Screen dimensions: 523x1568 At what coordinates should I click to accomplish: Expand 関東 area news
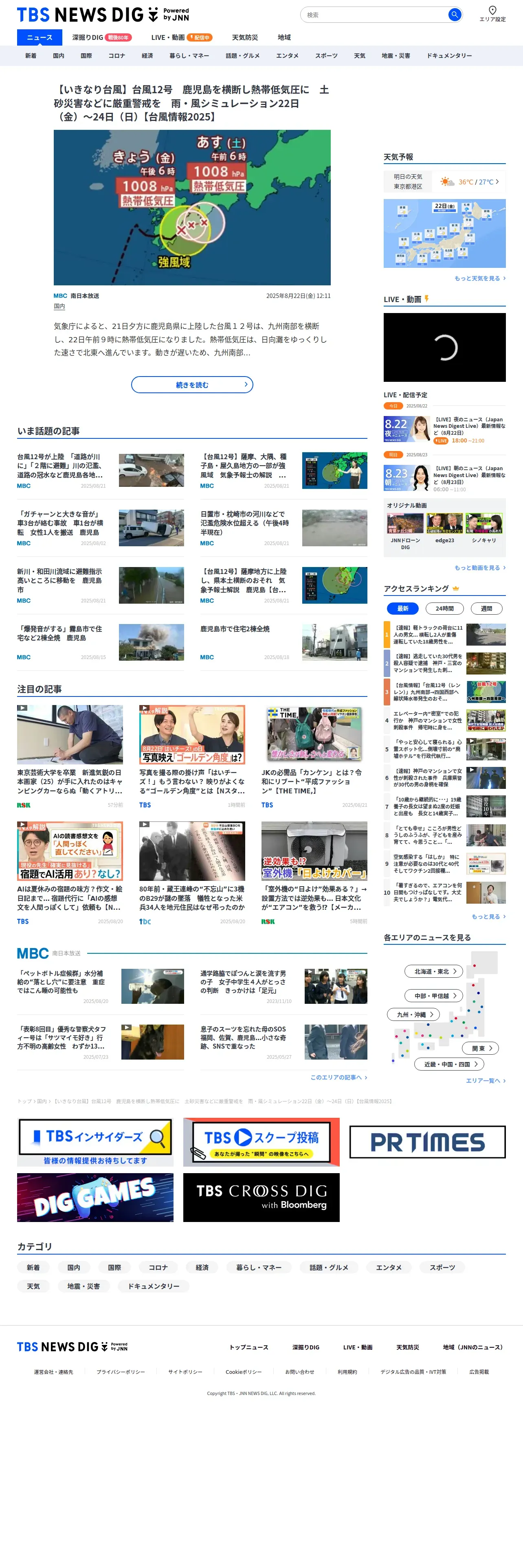(x=481, y=1048)
